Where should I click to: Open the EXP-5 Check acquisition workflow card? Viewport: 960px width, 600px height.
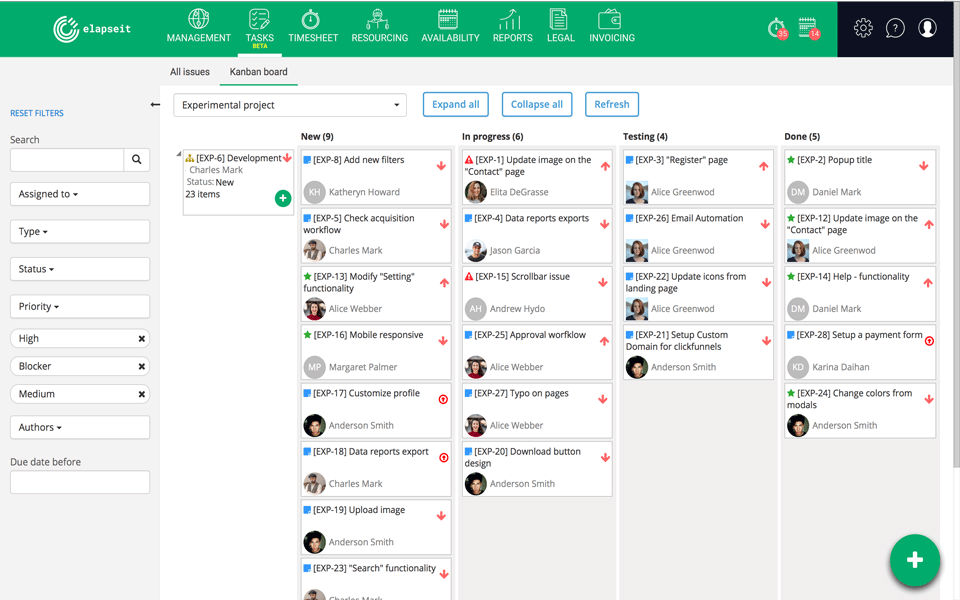(376, 236)
